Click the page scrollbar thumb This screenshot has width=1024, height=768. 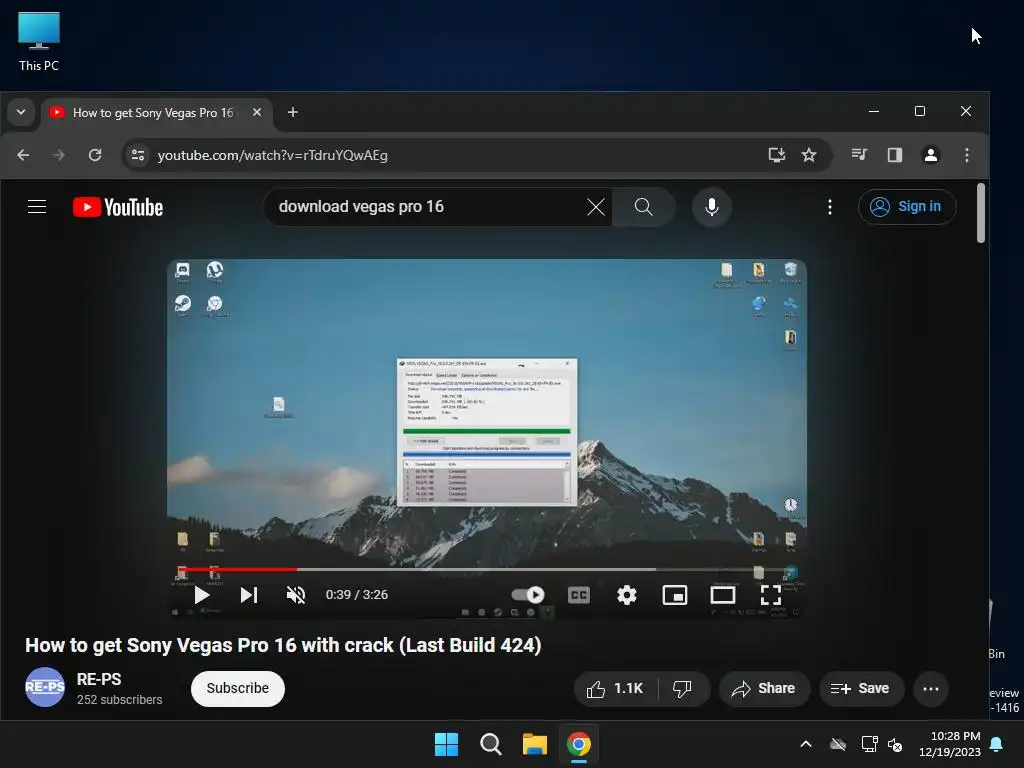click(980, 213)
